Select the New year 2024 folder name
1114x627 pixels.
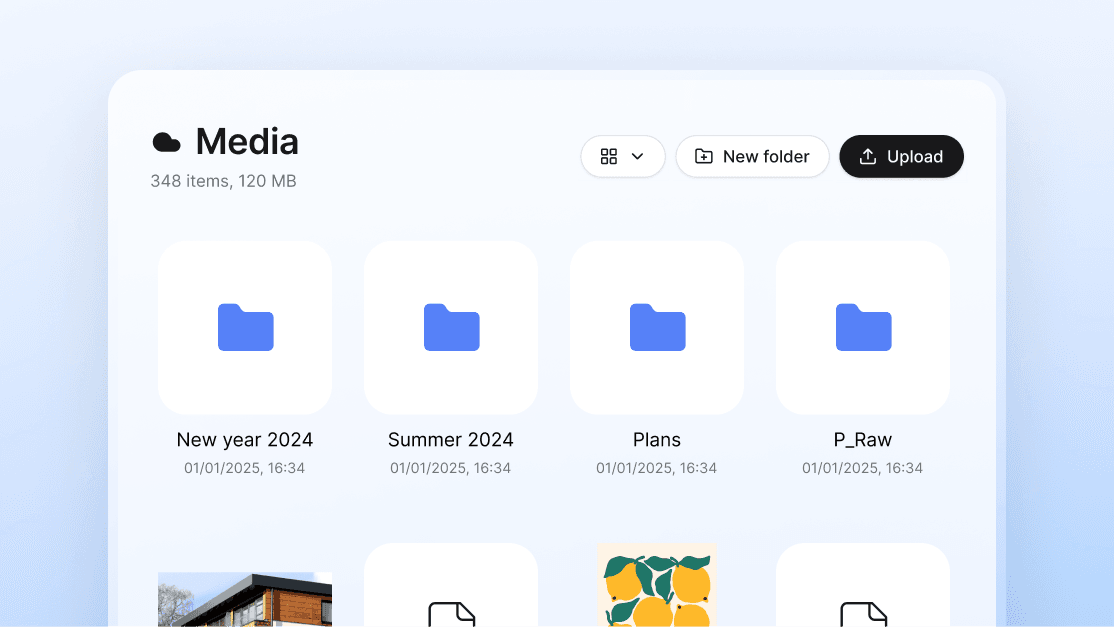click(x=245, y=440)
